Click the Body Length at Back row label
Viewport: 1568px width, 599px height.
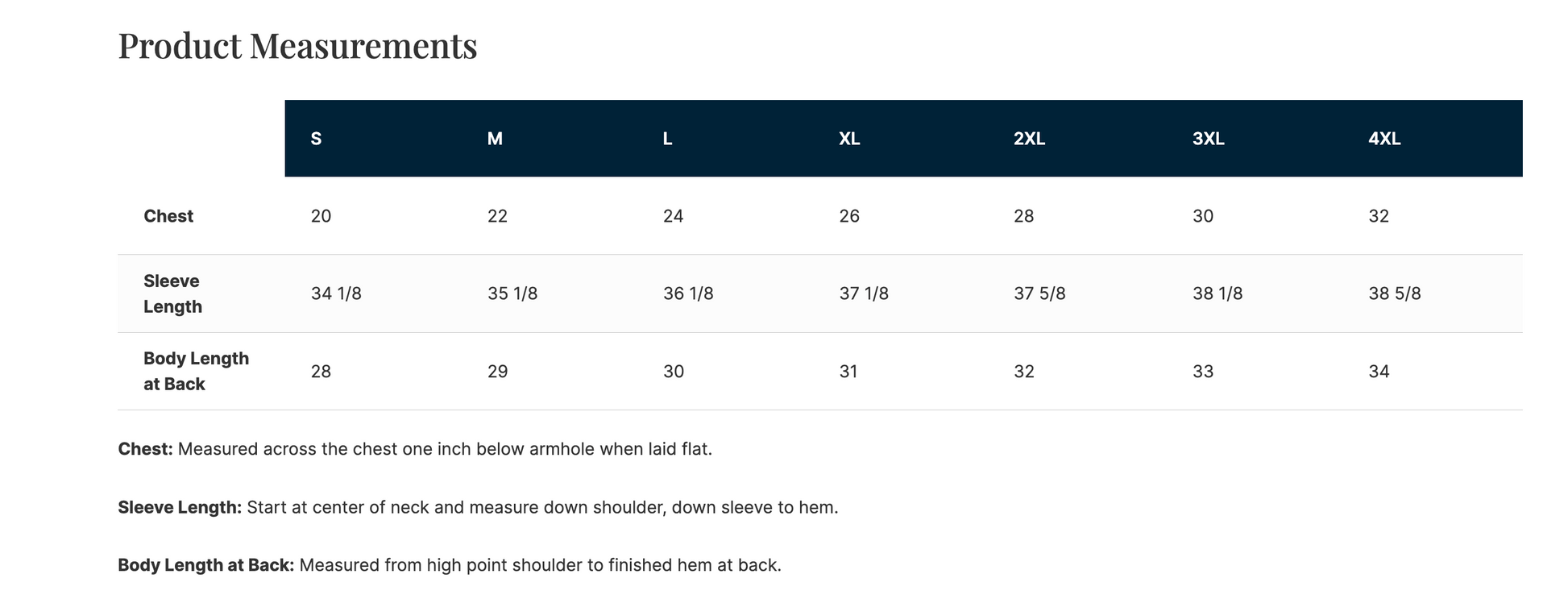pyautogui.click(x=196, y=371)
